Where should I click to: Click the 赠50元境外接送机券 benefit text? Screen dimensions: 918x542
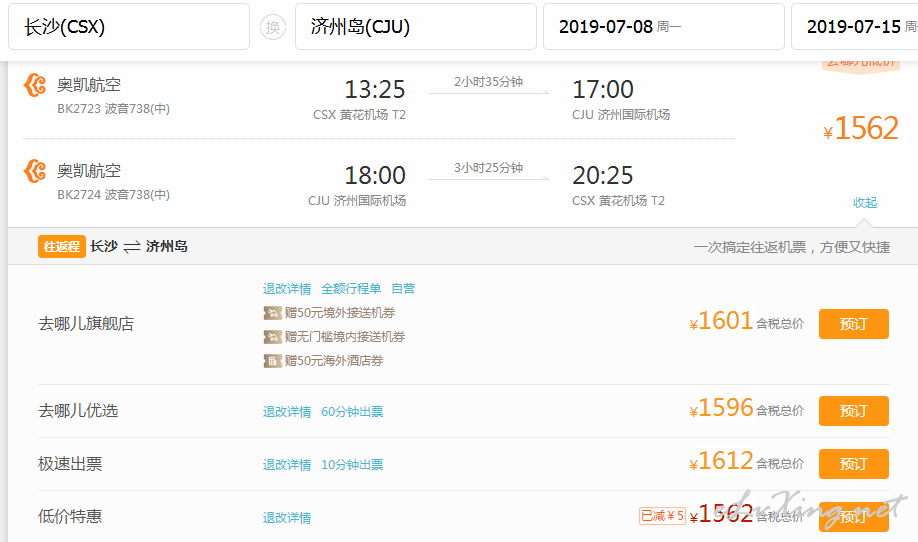pyautogui.click(x=340, y=313)
